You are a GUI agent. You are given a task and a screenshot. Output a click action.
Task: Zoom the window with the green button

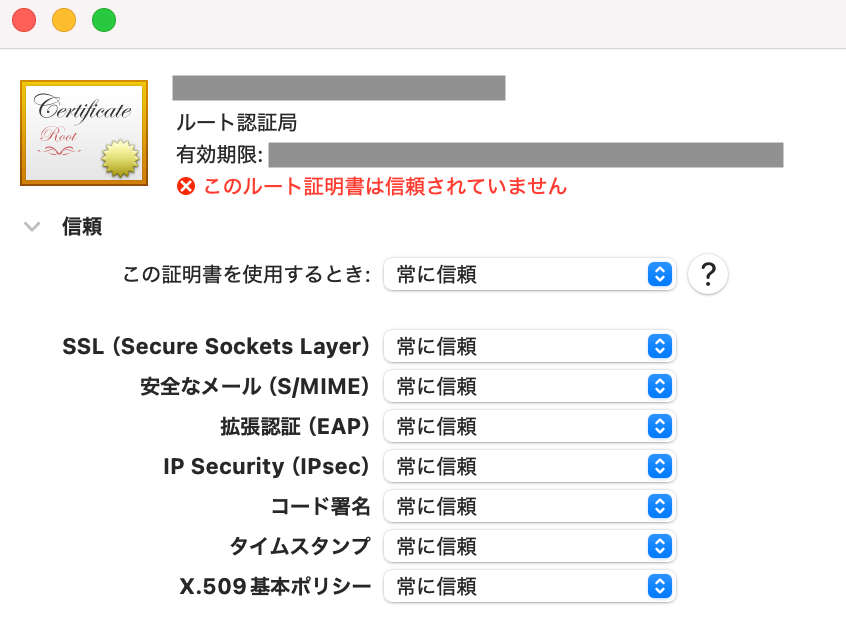[104, 20]
